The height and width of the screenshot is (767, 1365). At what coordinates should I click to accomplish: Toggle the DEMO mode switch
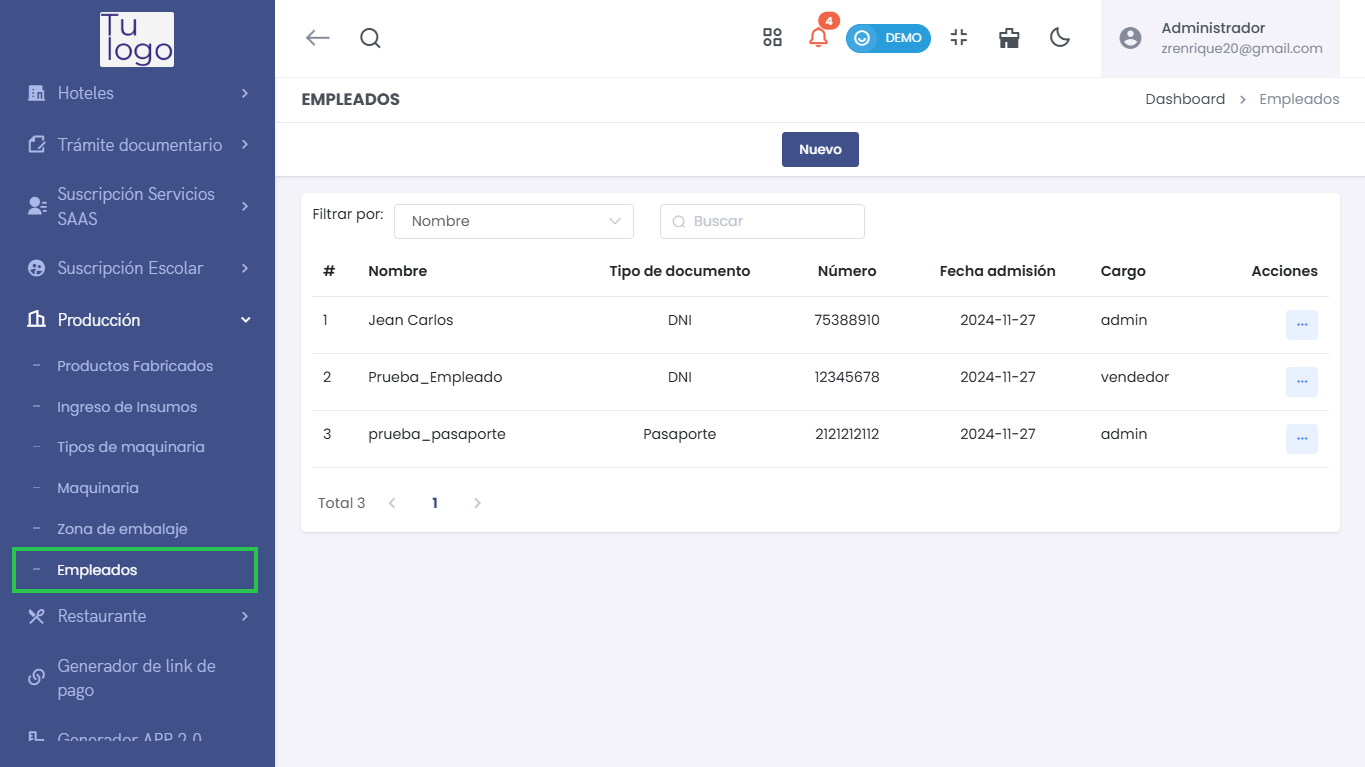pyautogui.click(x=888, y=38)
